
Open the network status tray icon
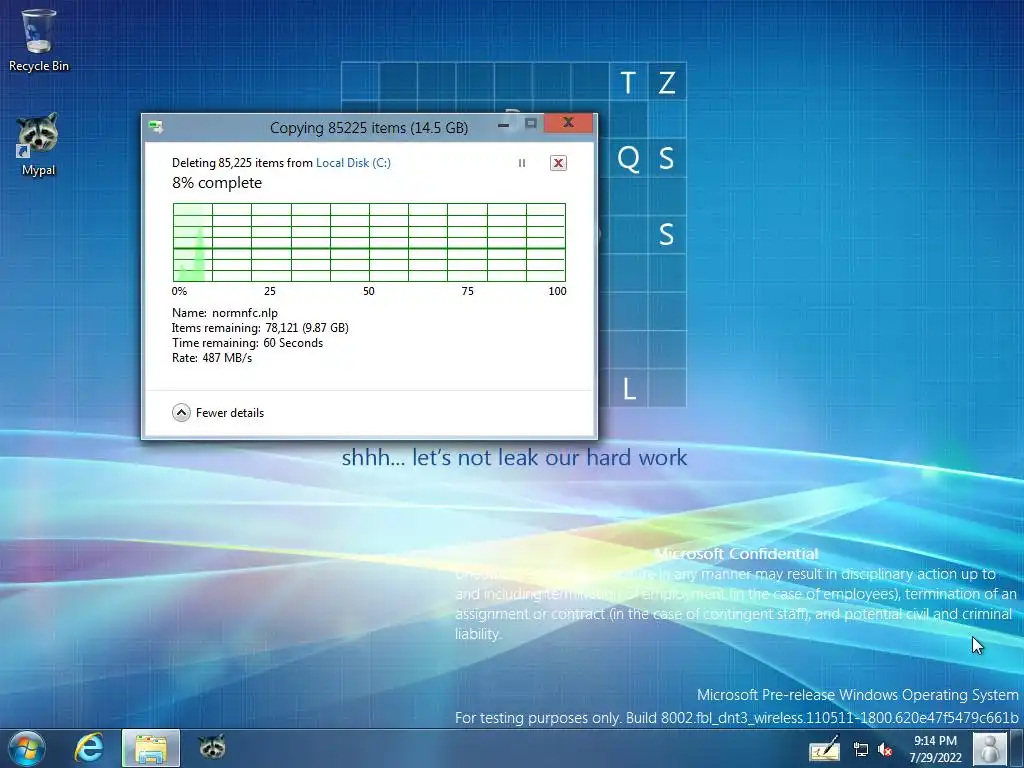[861, 750]
